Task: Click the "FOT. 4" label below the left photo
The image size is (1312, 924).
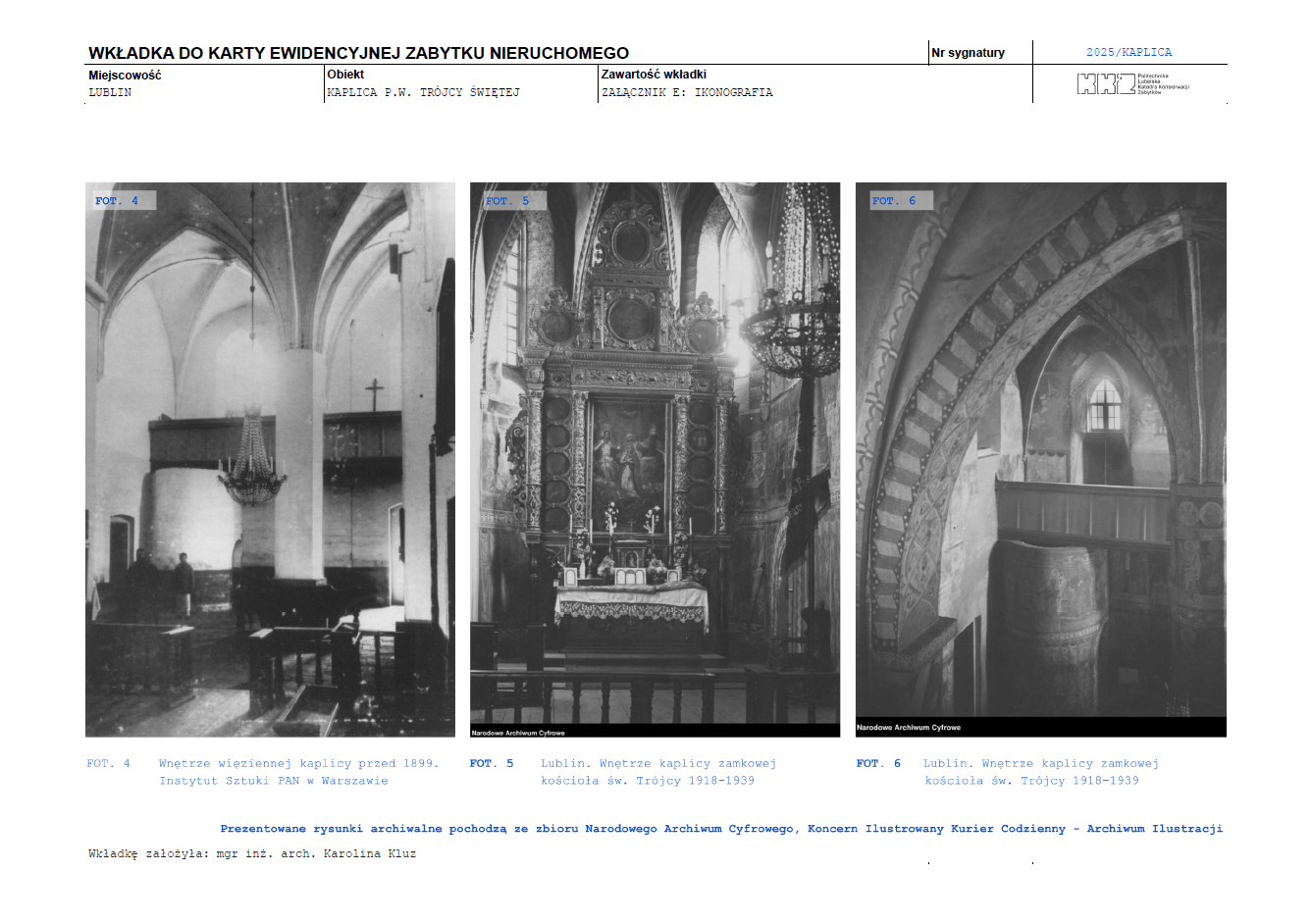Action: point(108,763)
